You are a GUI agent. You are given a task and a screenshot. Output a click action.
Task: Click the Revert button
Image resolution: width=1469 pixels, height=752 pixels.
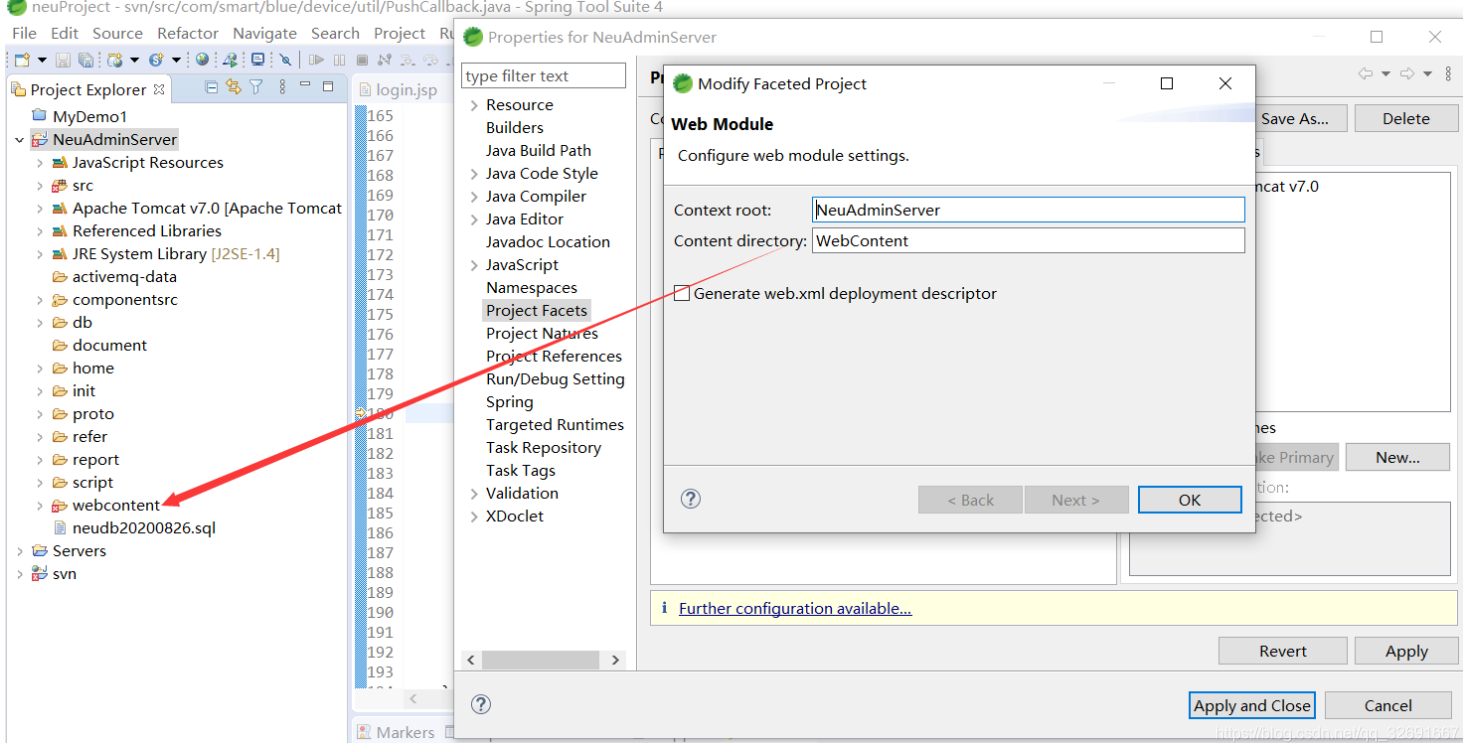coord(1283,651)
